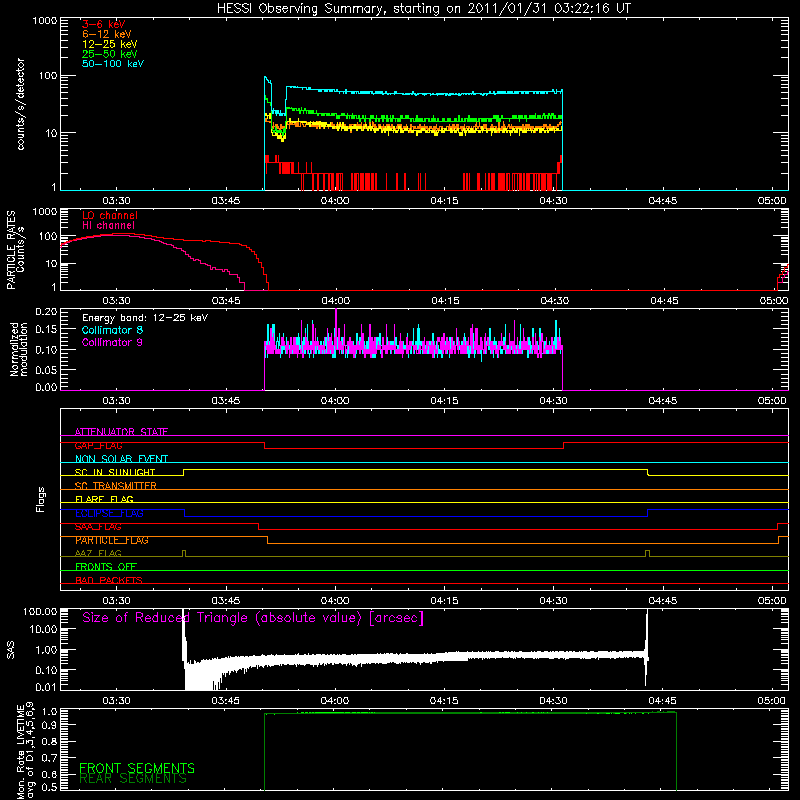Screen dimensions: 800x800
Task: Click the 'counts/s/detector' y-axis label
Action: (20, 104)
